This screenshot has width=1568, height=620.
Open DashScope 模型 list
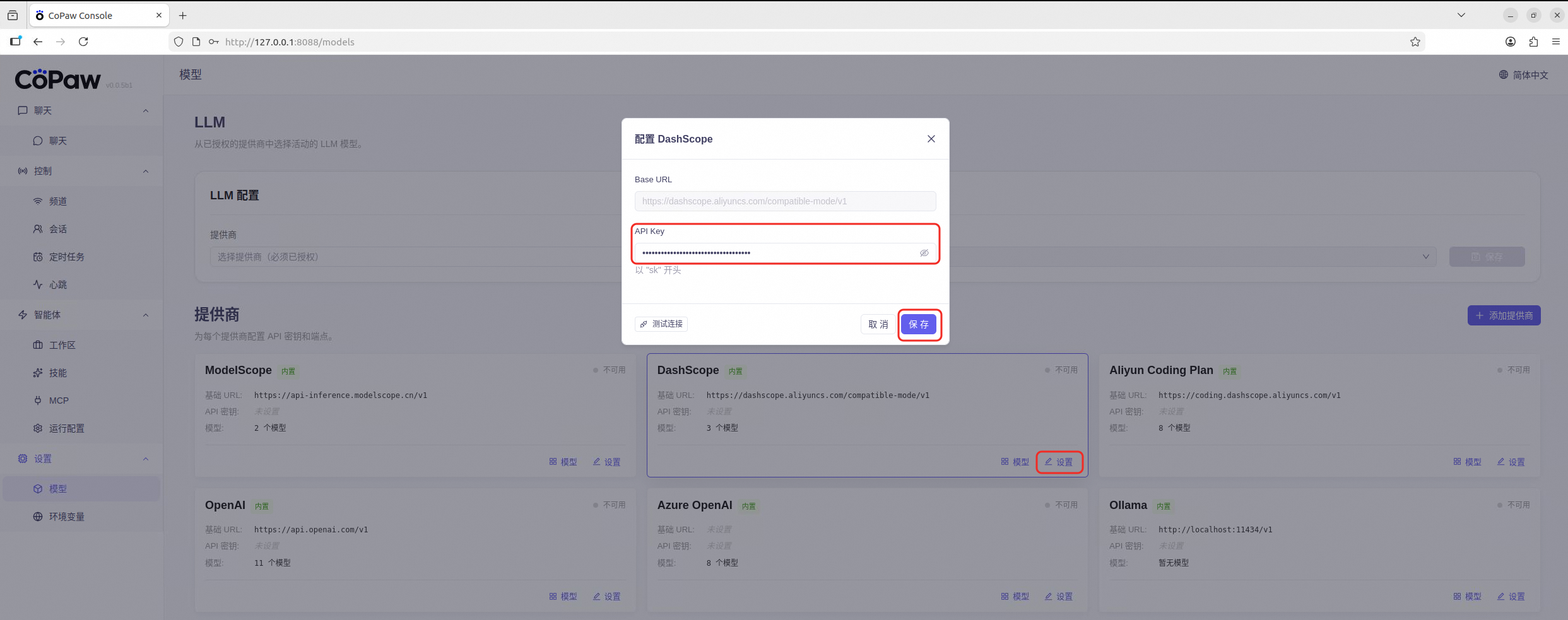[x=1015, y=462]
